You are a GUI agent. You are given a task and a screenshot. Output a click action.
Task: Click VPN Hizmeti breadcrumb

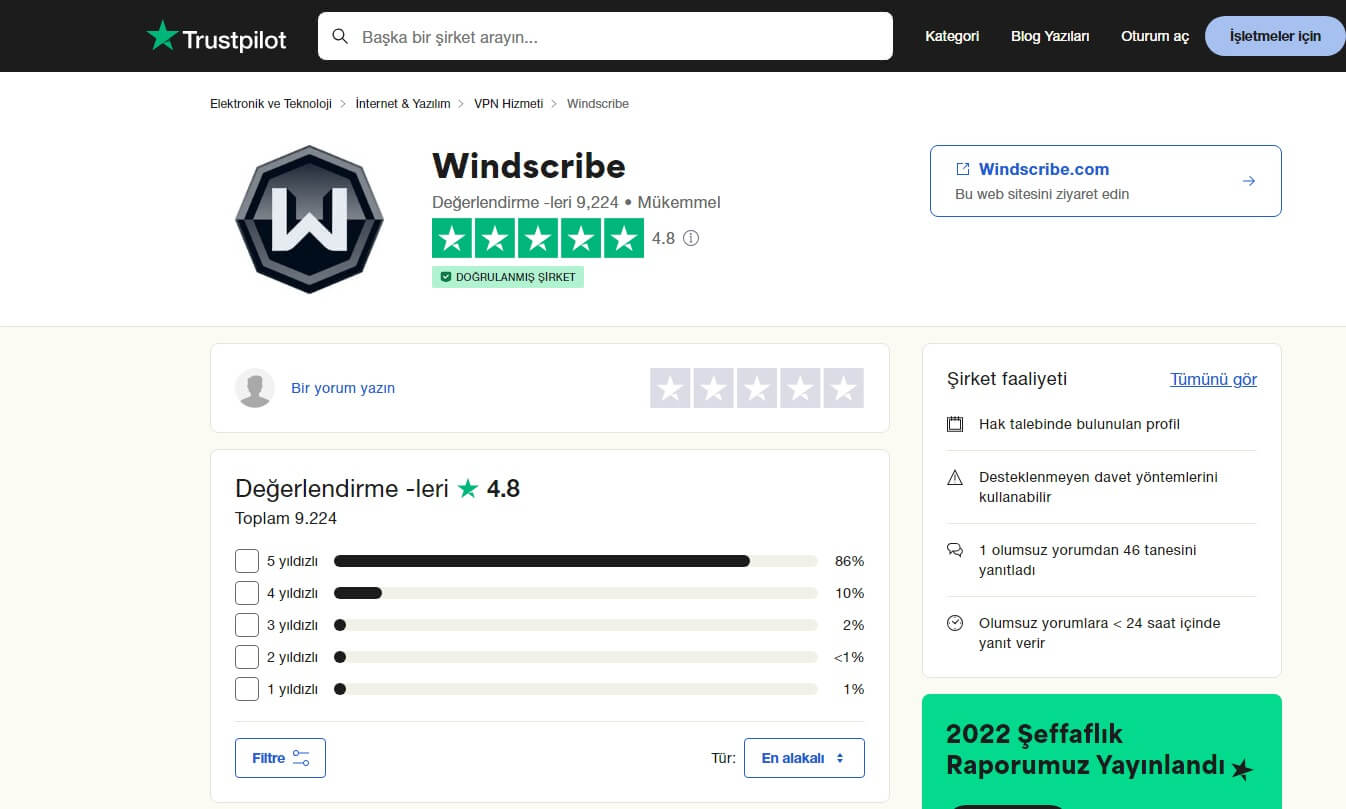[x=509, y=104]
